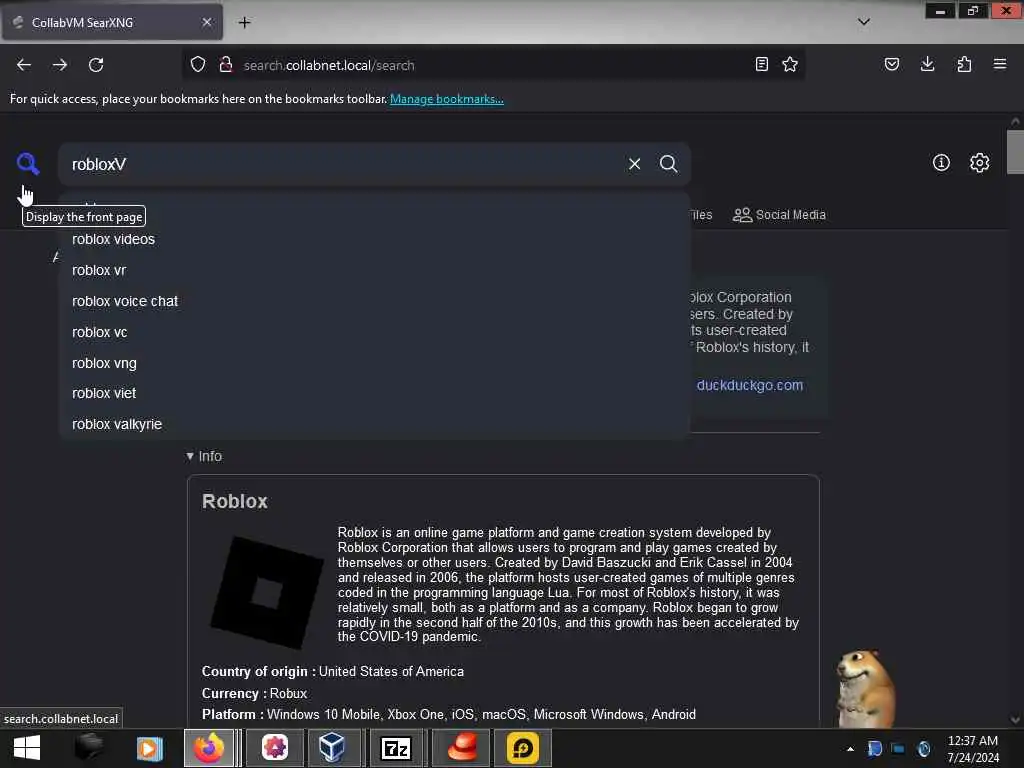Focus the browser address bar
This screenshot has width=1024, height=768.
pos(493,65)
